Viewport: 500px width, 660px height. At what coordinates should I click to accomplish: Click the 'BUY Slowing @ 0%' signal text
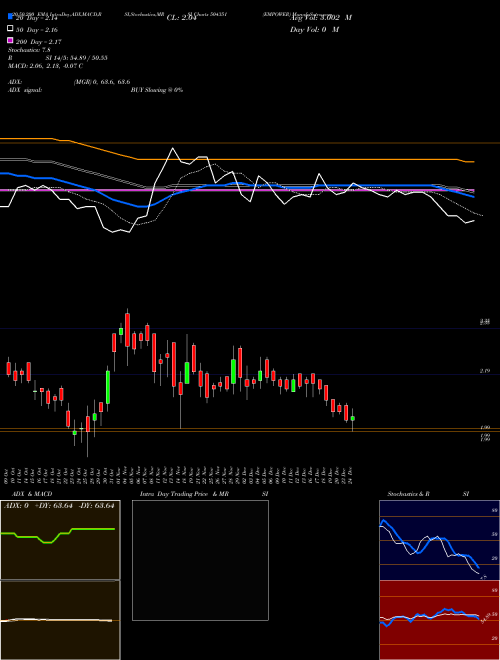[x=157, y=90]
